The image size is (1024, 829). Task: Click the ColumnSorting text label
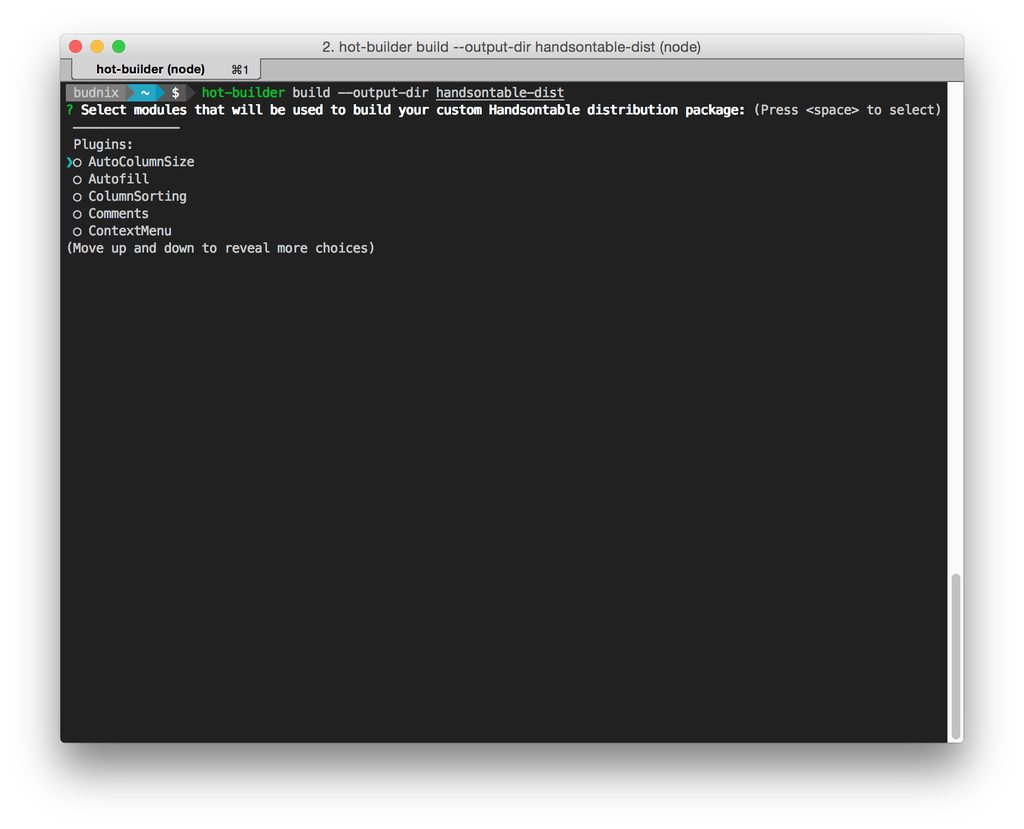(x=137, y=197)
